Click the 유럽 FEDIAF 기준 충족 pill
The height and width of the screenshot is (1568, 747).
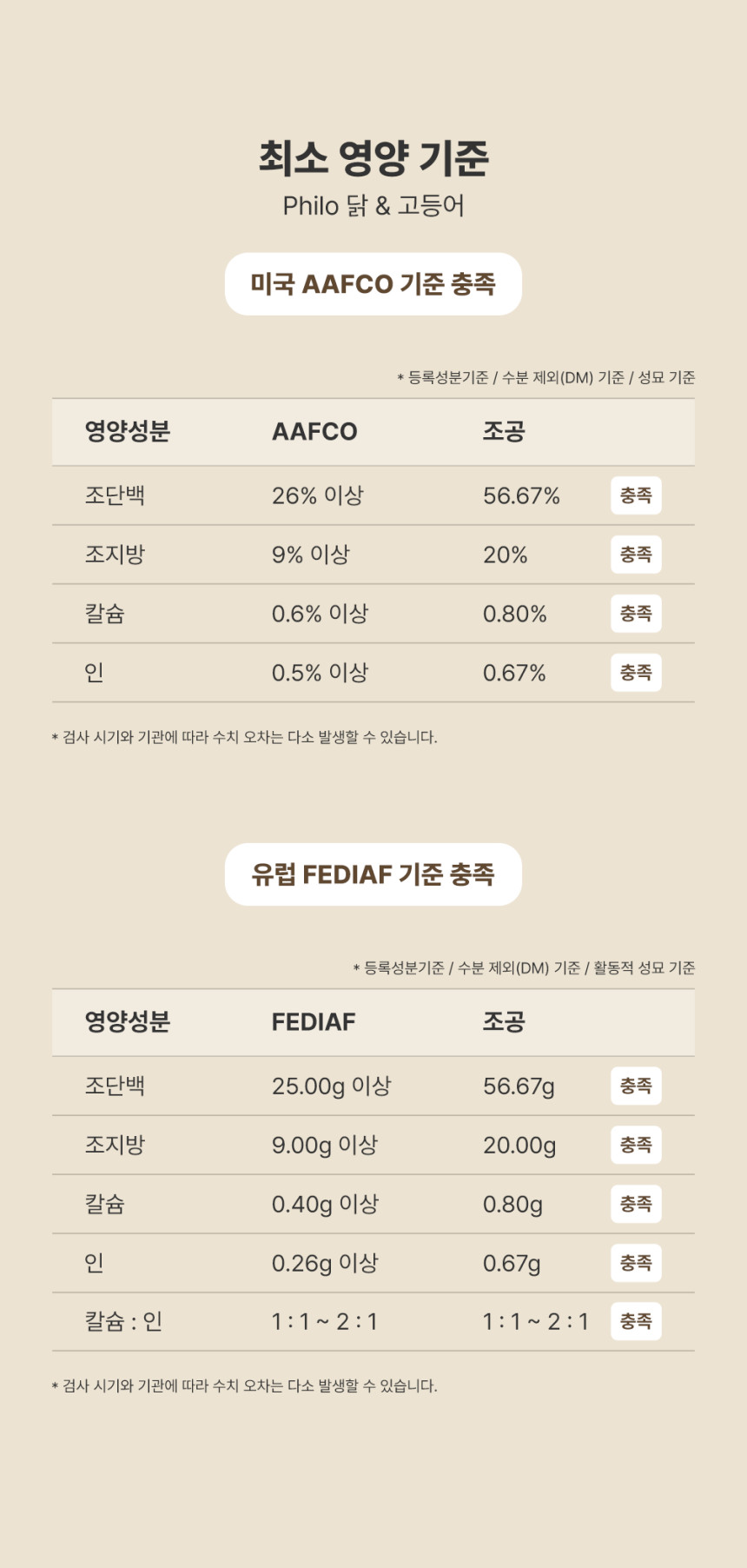tap(373, 874)
